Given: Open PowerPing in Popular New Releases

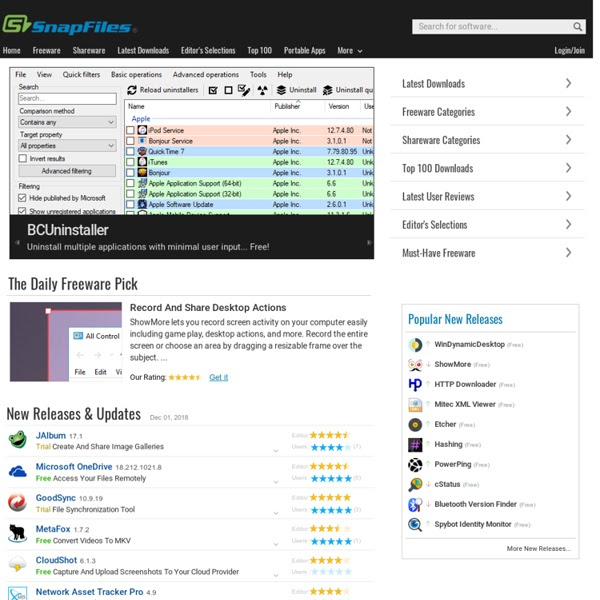Looking at the screenshot, I should [453, 464].
